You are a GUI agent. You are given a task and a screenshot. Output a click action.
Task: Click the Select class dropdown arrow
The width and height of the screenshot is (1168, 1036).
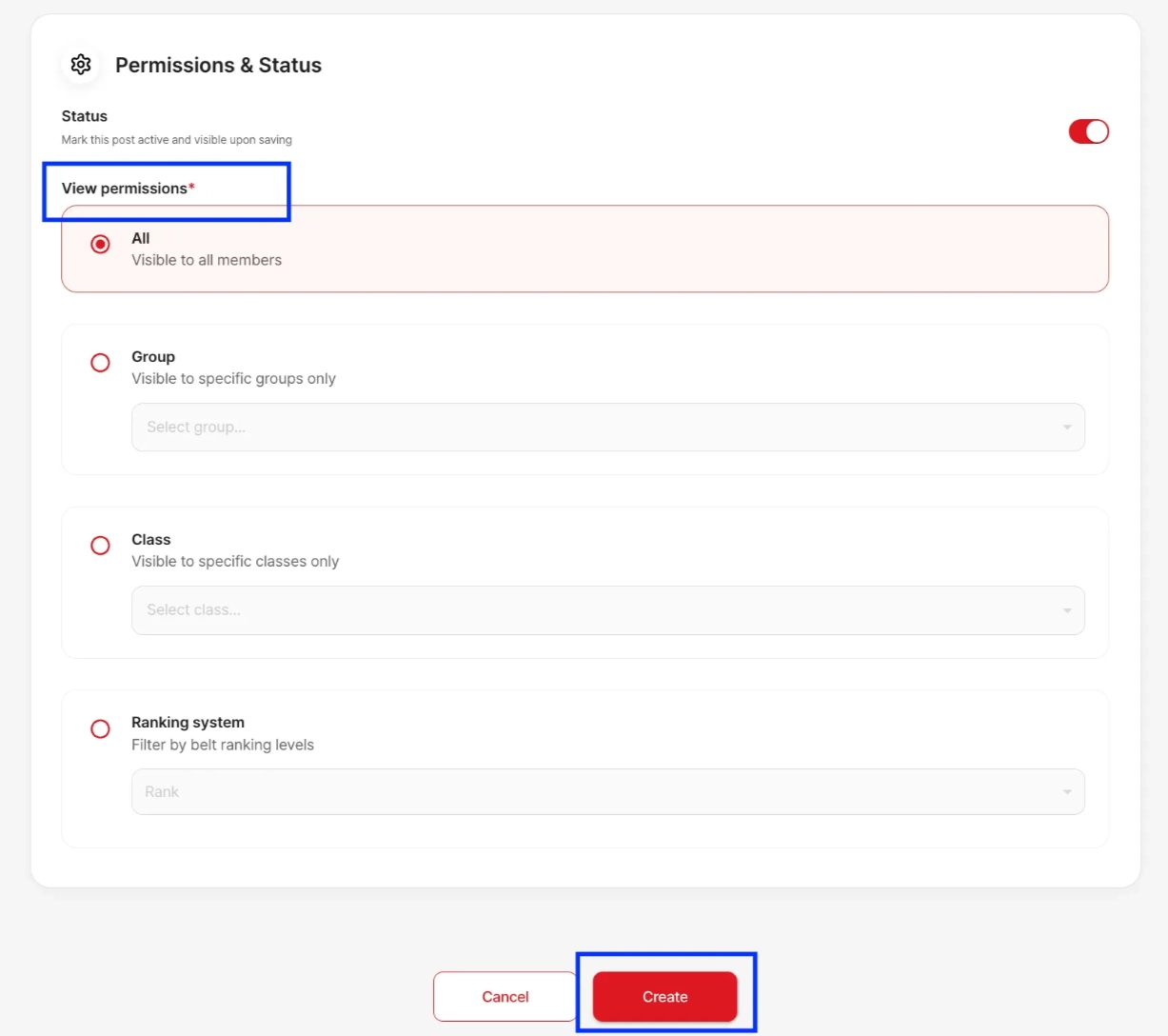(1067, 610)
